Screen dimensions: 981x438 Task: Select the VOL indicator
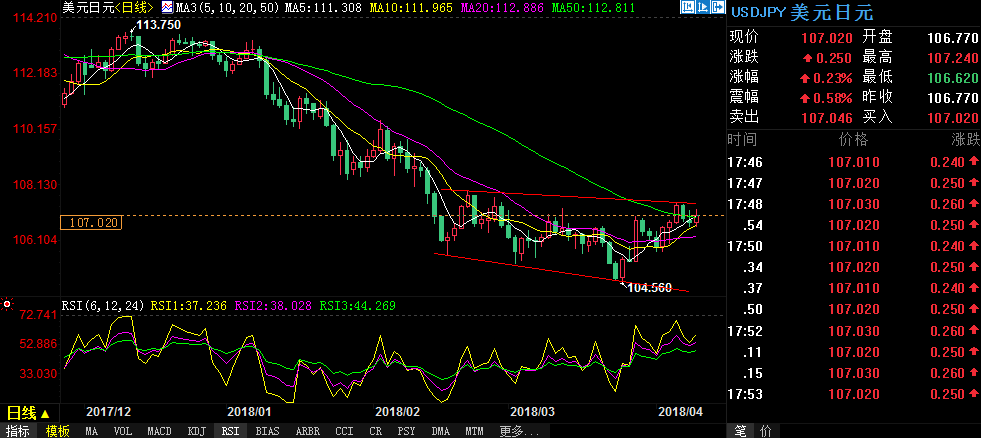pyautogui.click(x=123, y=431)
